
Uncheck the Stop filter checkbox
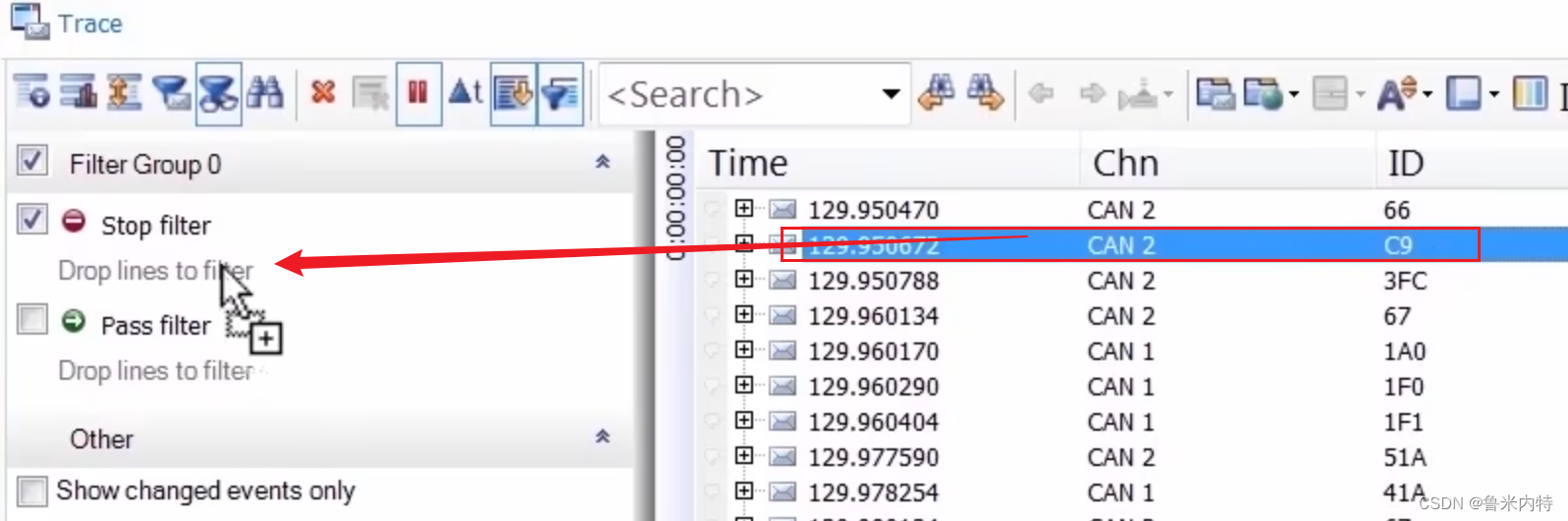pyautogui.click(x=32, y=219)
